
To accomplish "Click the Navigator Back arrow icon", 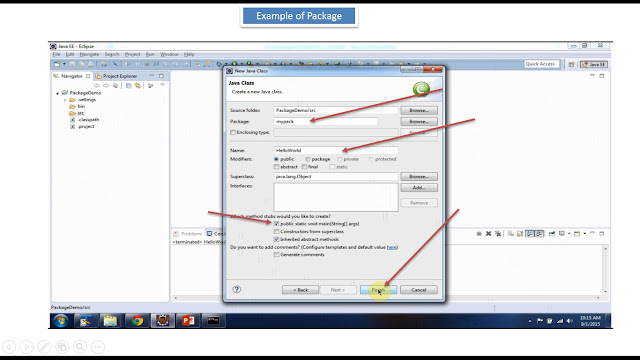I will [x=97, y=85].
